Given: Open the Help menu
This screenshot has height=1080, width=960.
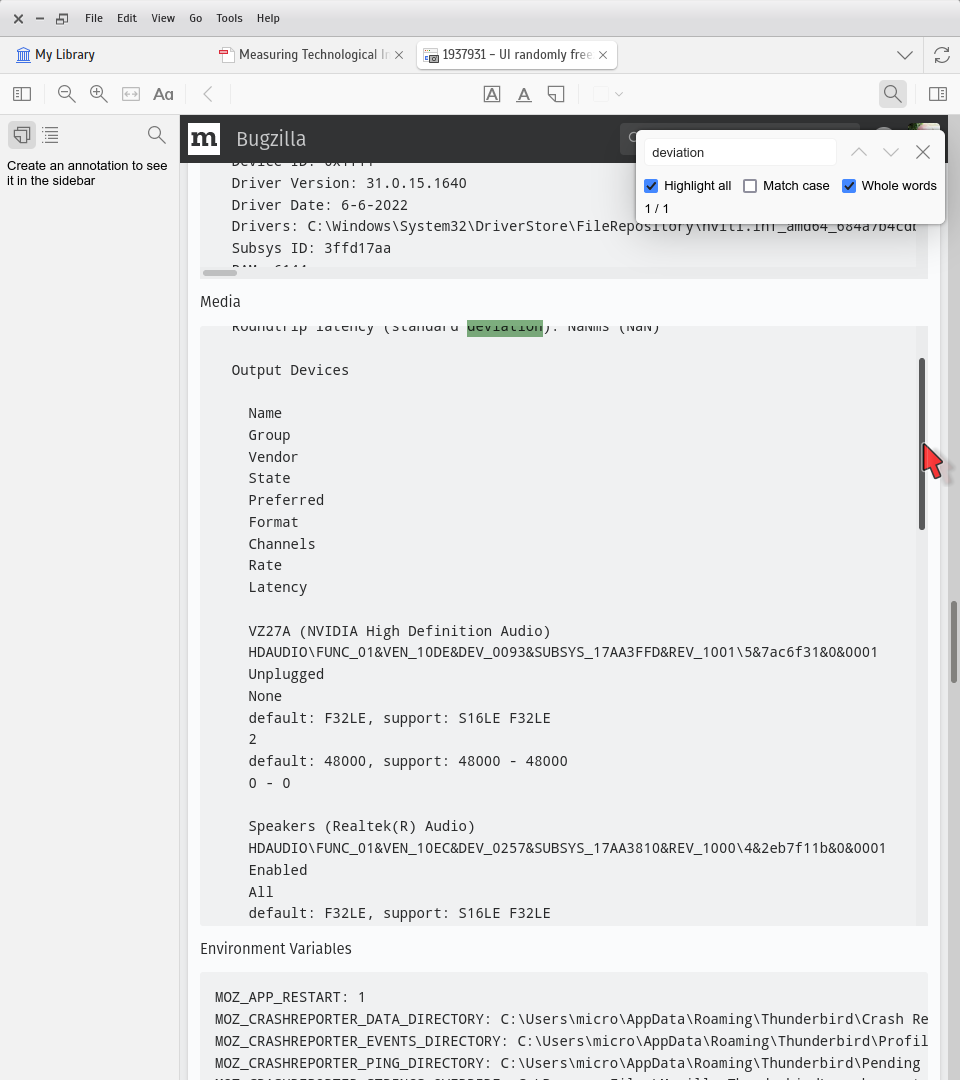Looking at the screenshot, I should coord(268,18).
